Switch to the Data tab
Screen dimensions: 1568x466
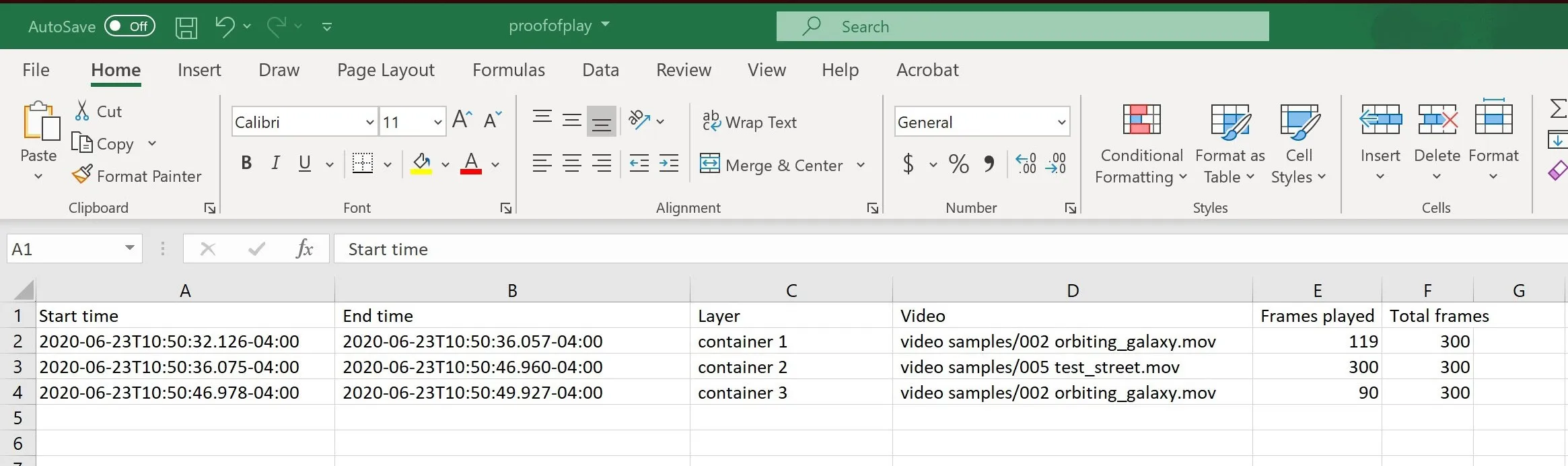(x=600, y=70)
